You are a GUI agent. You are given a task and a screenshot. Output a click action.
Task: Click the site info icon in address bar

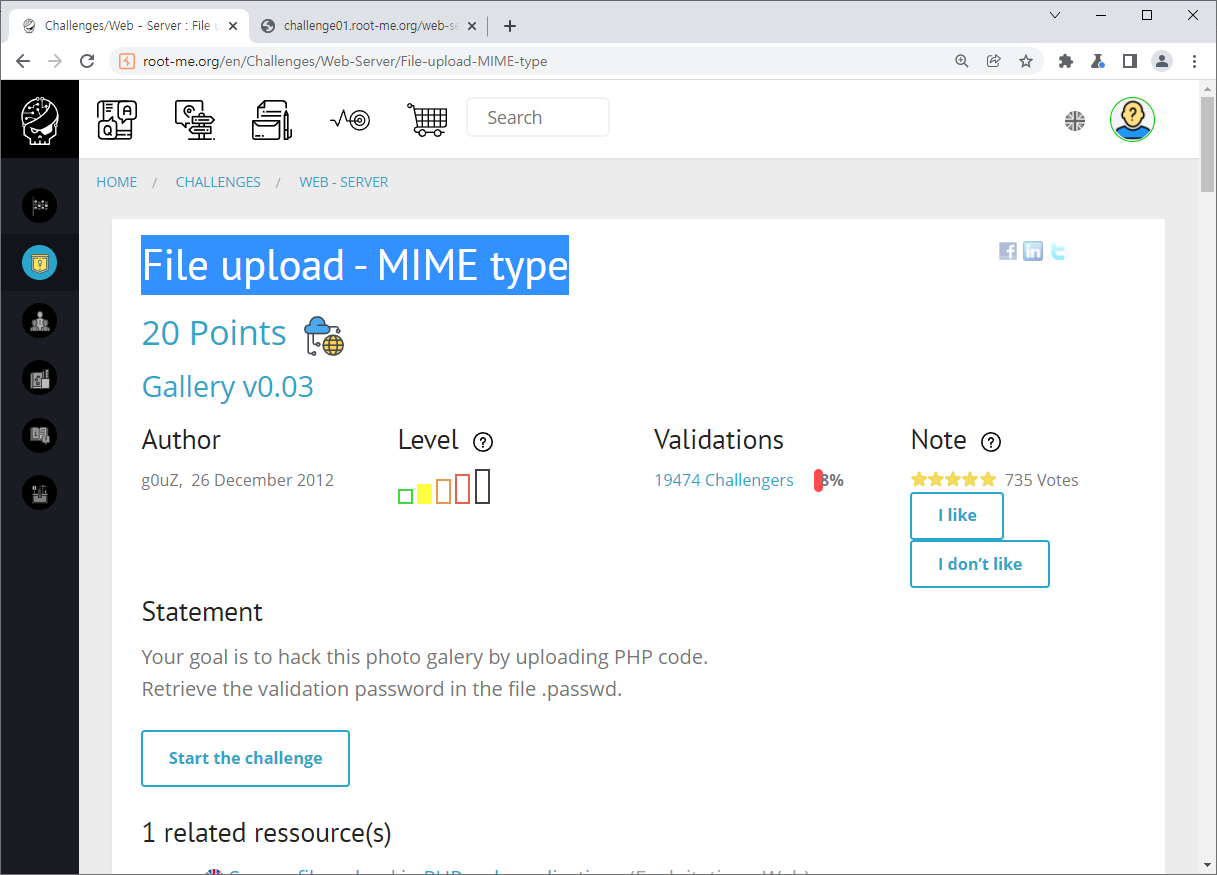pos(127,61)
